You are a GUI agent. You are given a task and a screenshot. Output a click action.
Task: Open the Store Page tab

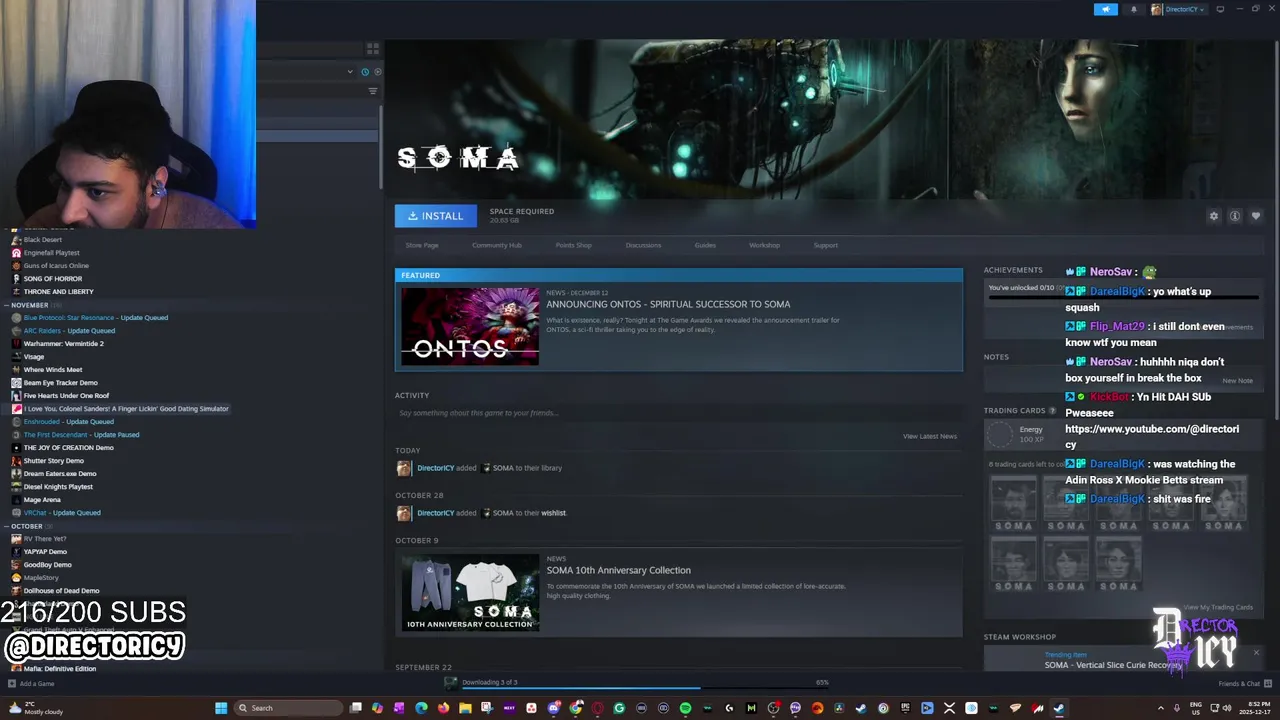coord(422,245)
